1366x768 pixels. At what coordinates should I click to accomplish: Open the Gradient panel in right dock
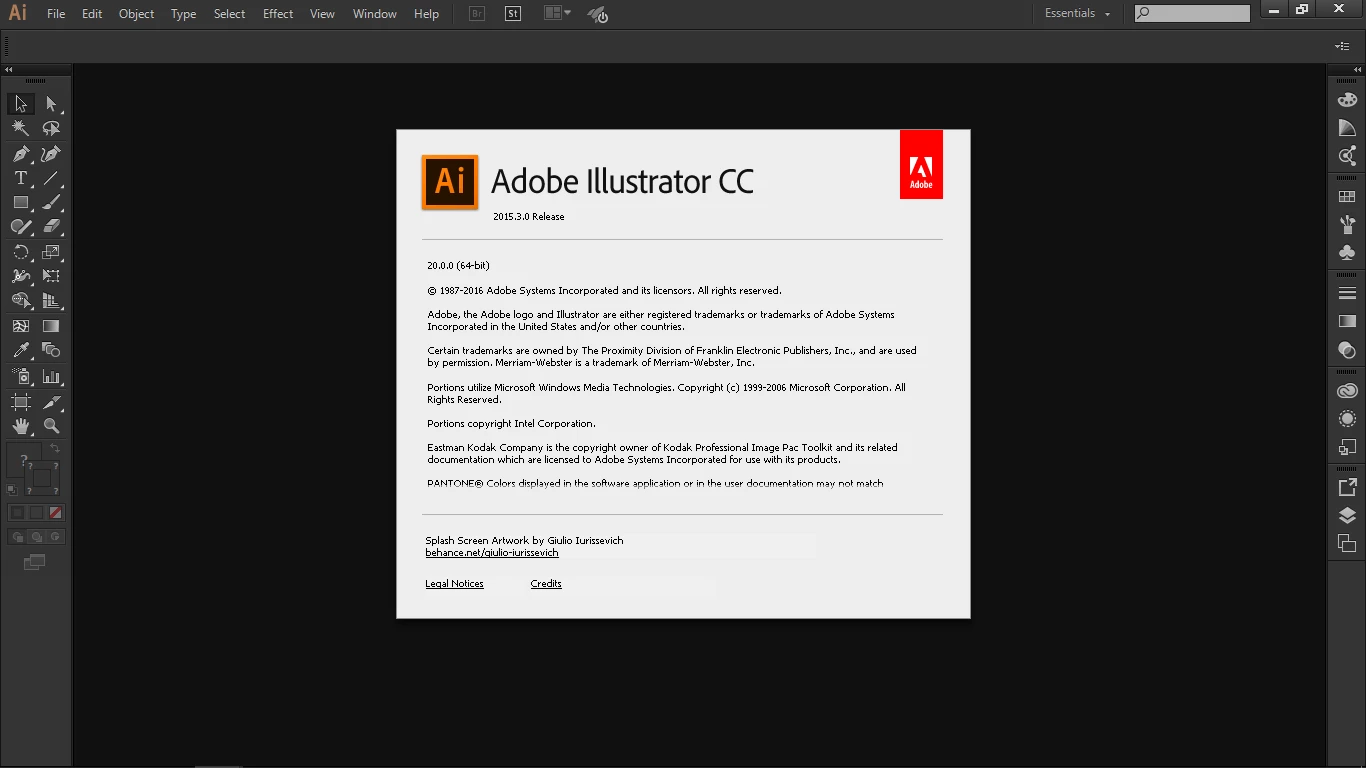point(1347,322)
